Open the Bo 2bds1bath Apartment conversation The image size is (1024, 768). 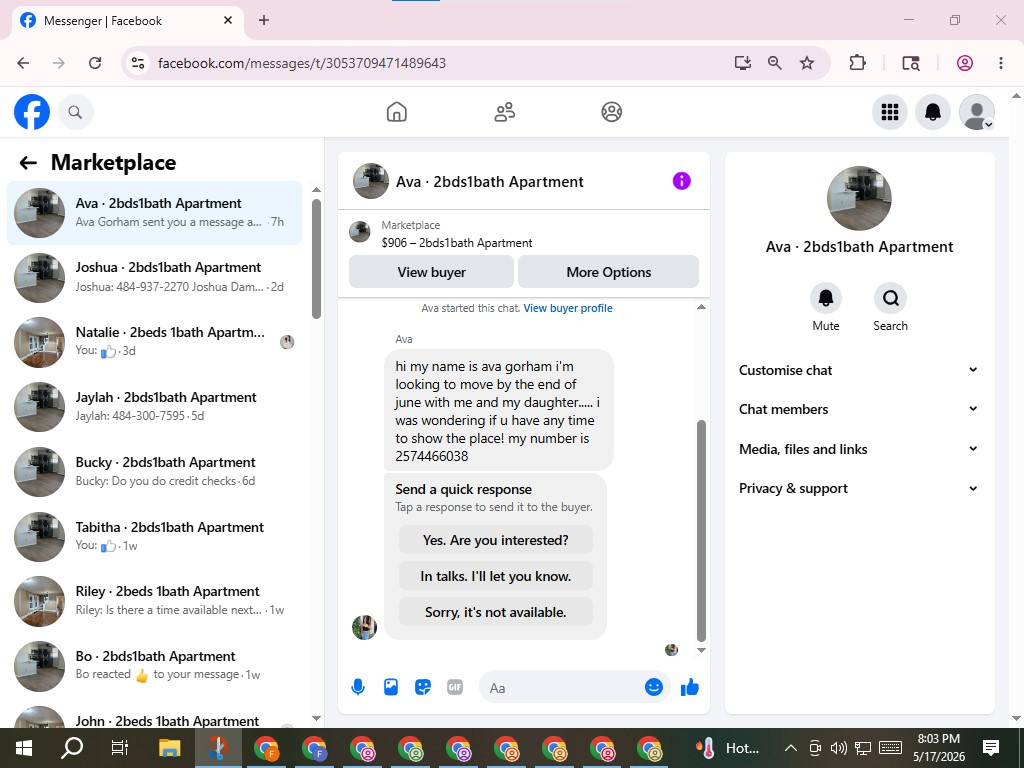tap(154, 665)
